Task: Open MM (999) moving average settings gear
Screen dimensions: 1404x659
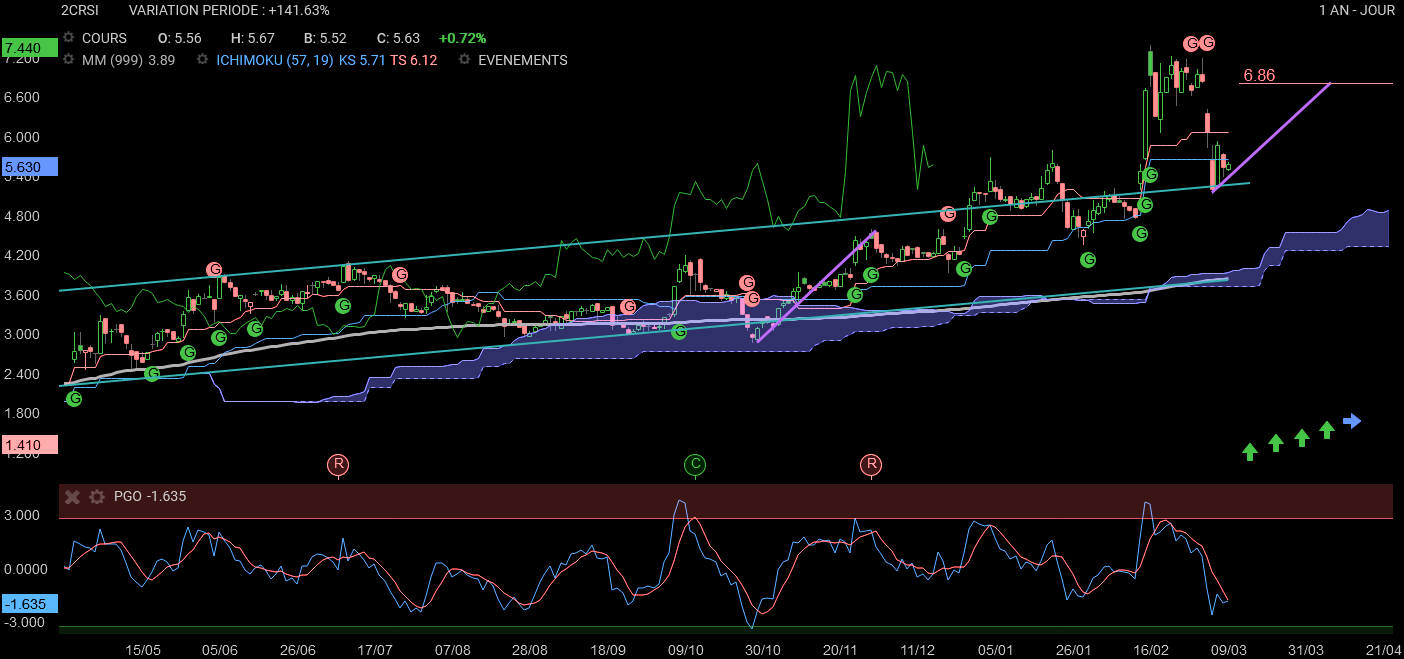Action: (69, 60)
